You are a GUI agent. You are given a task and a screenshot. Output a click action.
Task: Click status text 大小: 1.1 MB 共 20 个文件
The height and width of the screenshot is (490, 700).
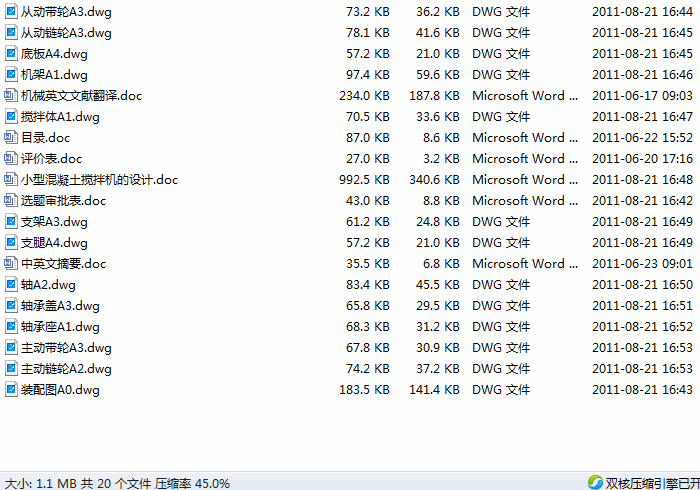pyautogui.click(x=78, y=483)
